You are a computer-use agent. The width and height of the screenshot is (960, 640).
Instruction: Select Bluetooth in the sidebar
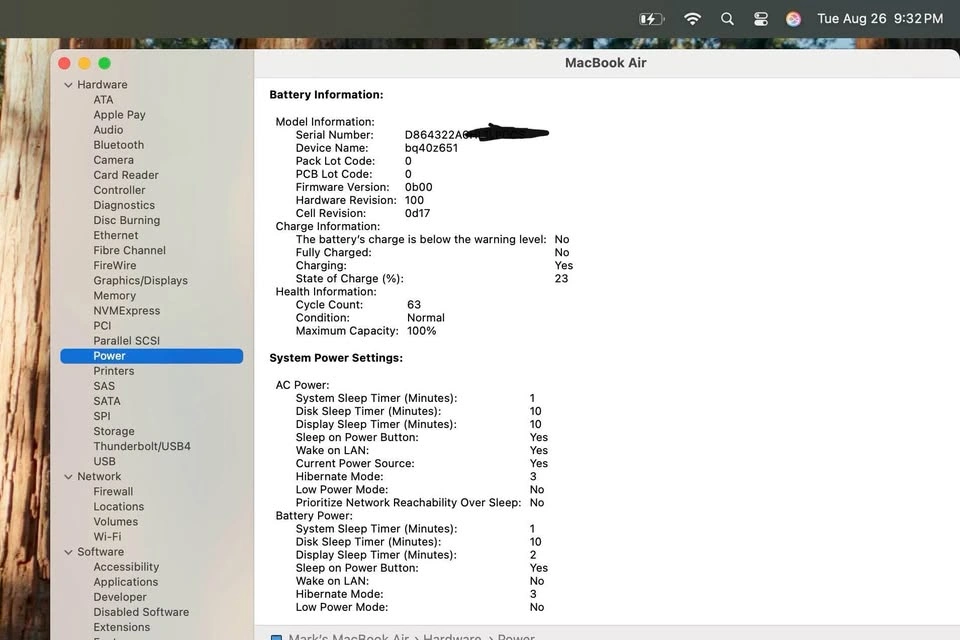(x=118, y=145)
